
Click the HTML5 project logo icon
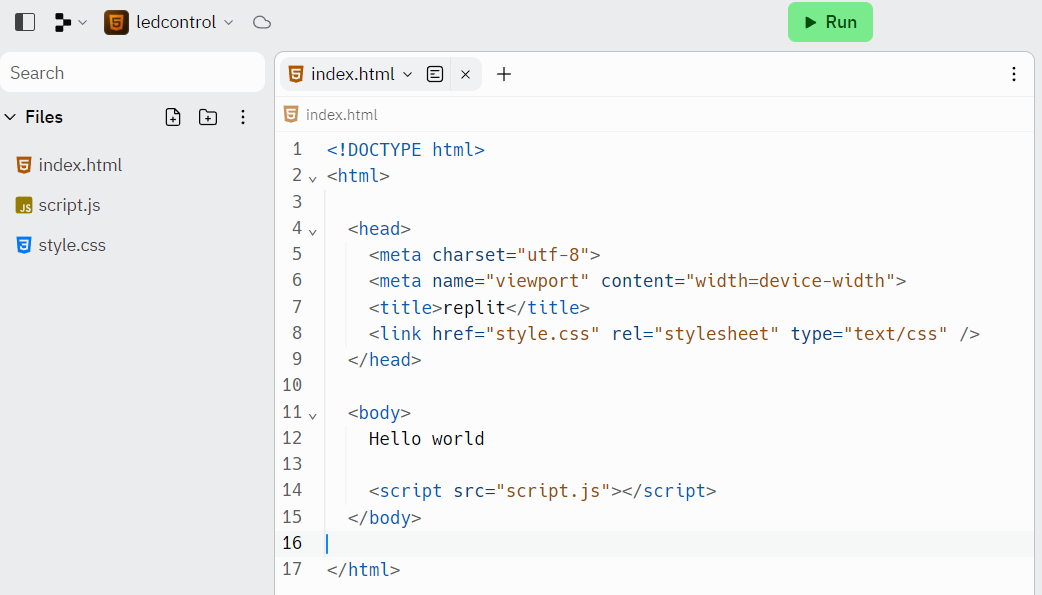coord(116,22)
